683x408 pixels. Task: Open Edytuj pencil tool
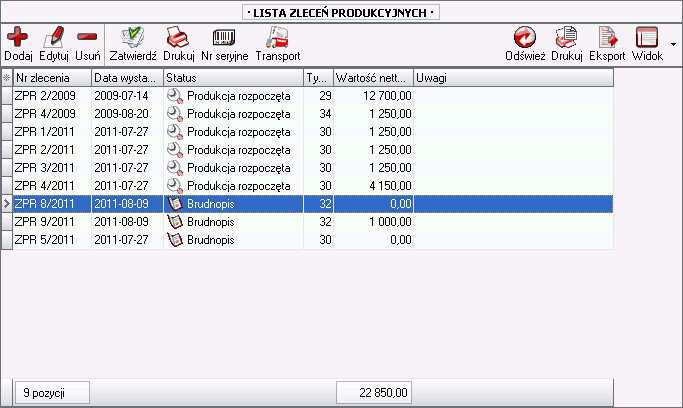[54, 37]
